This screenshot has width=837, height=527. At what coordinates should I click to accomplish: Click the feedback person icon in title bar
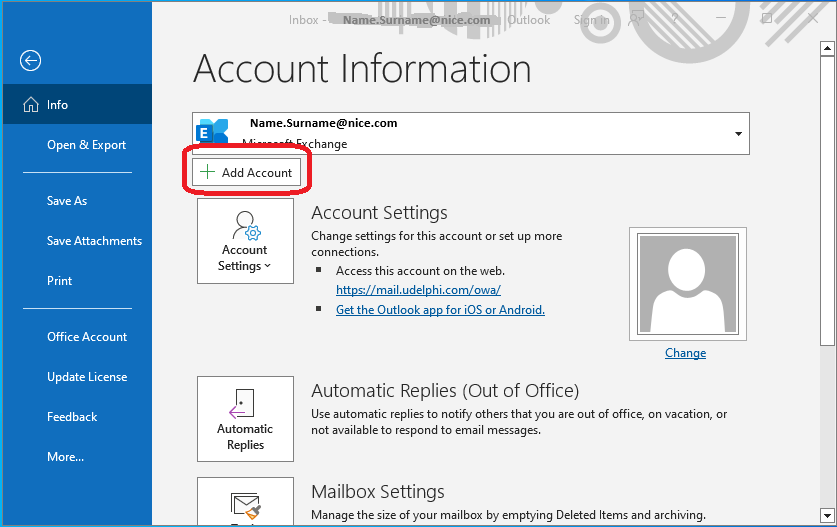coord(636,20)
